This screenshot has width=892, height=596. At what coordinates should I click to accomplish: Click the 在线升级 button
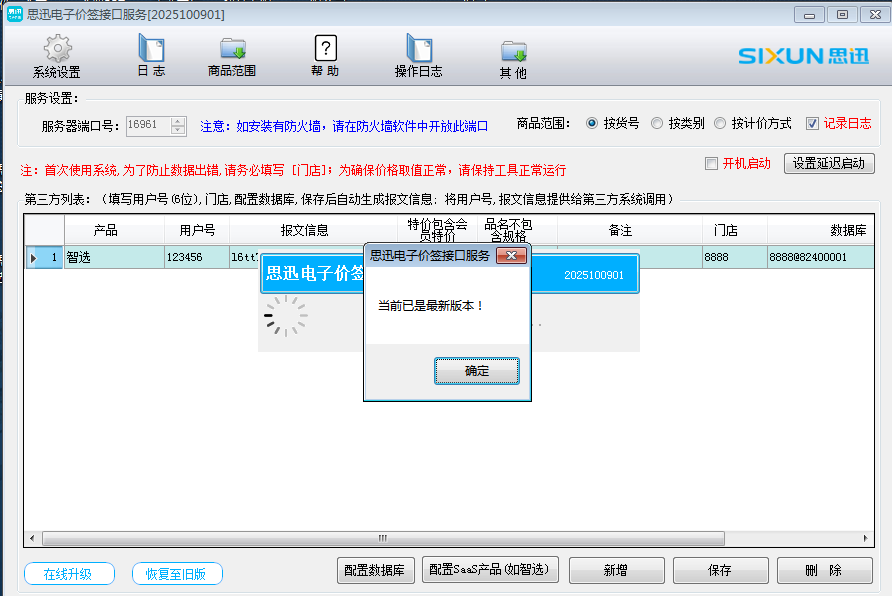point(68,574)
